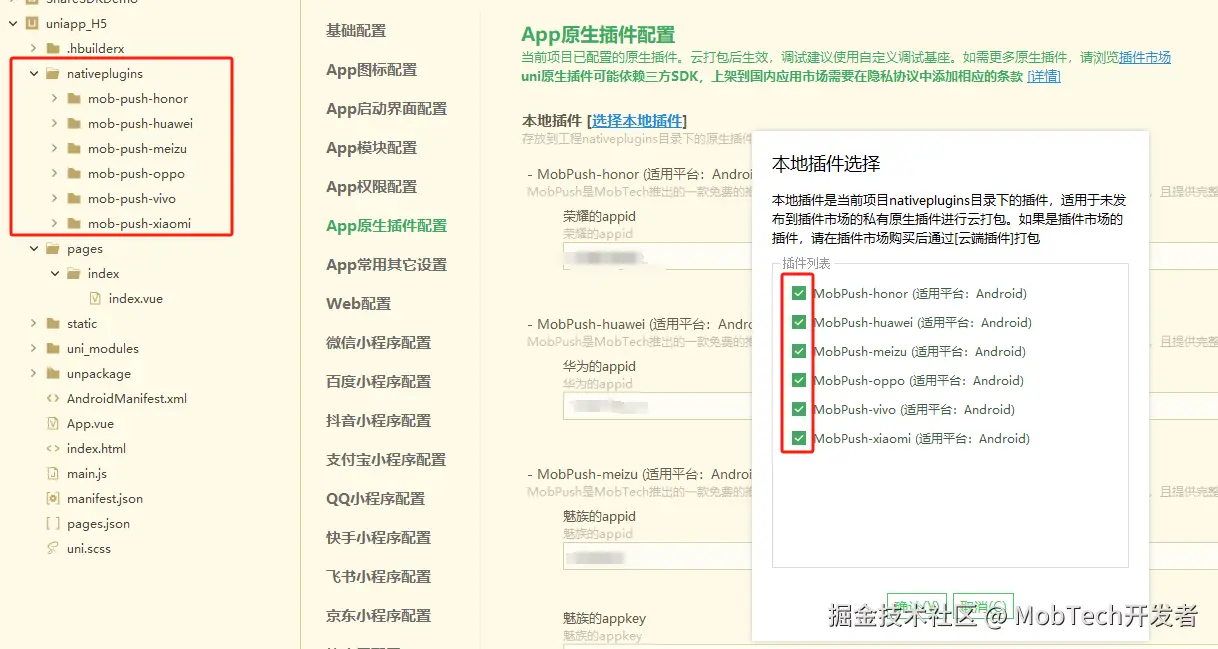Open the Web配置 tab
This screenshot has width=1218, height=649.
click(359, 304)
